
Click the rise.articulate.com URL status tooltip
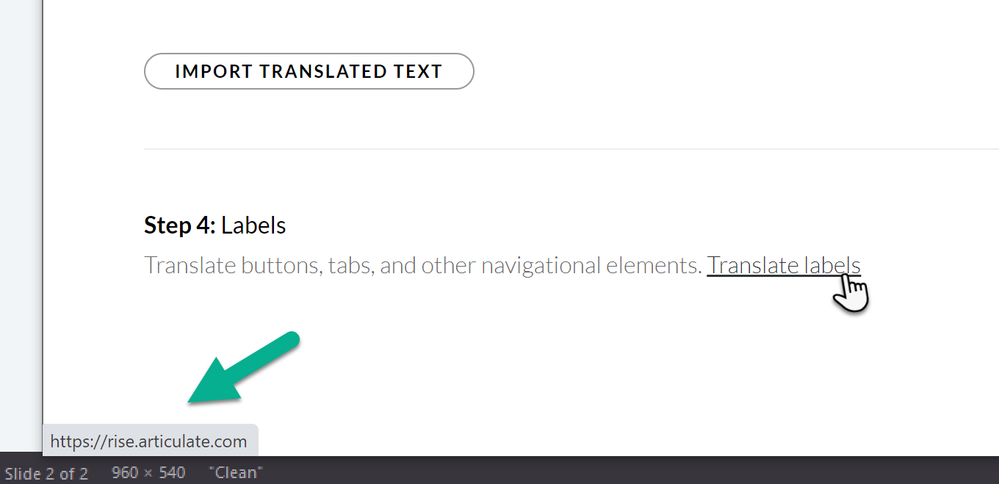pos(148,440)
